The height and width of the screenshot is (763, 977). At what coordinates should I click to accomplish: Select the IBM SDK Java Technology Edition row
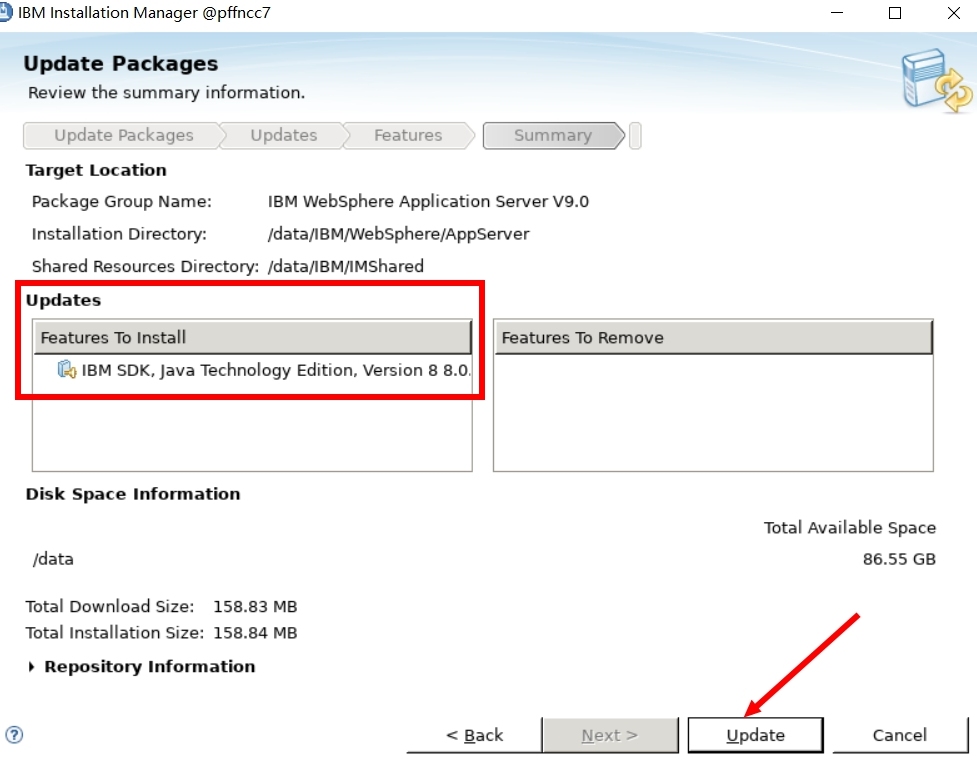252,370
